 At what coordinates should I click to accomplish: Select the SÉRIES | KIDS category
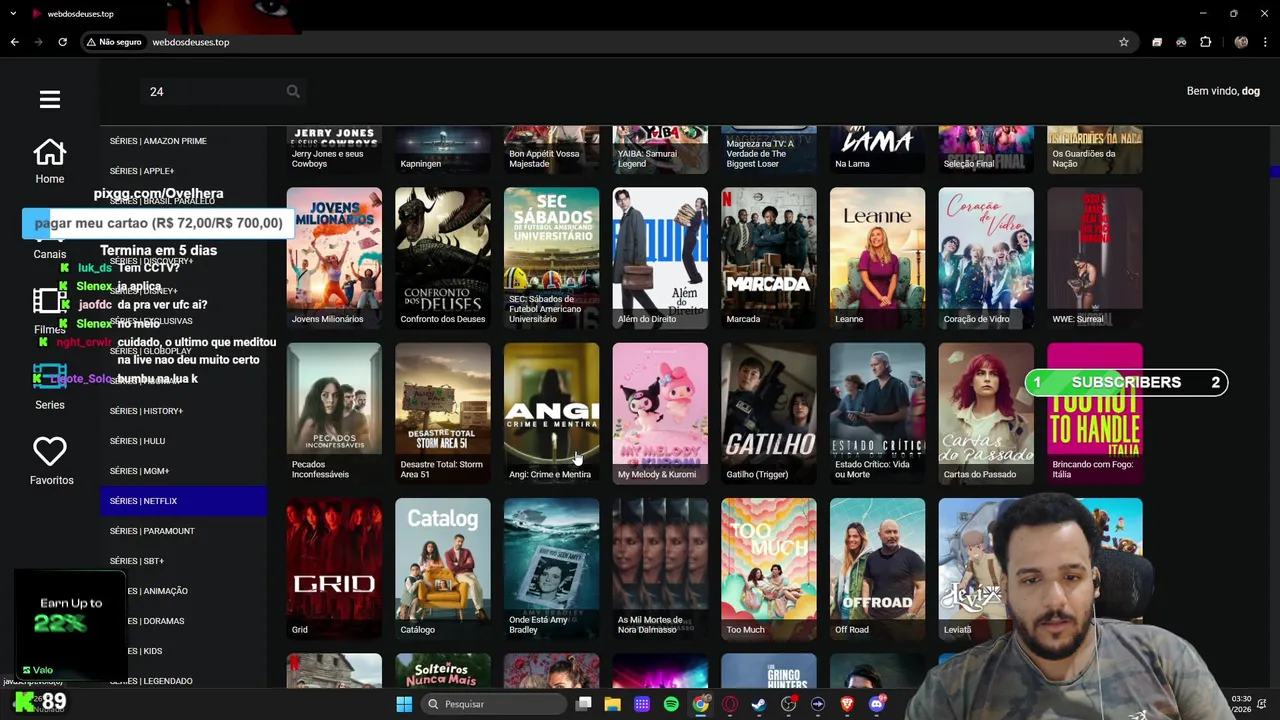tap(183, 651)
